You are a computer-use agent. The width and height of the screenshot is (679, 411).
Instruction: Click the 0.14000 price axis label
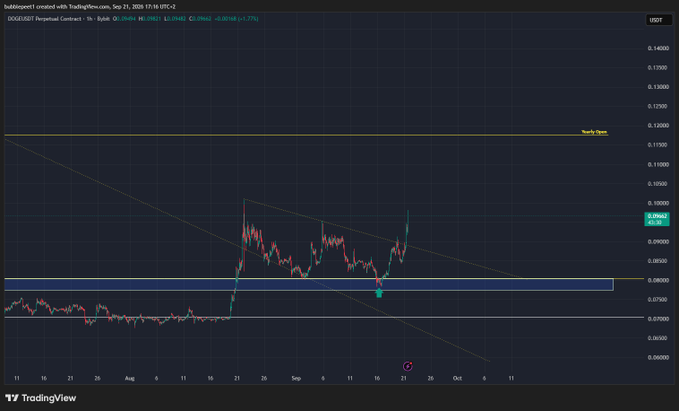[658, 49]
